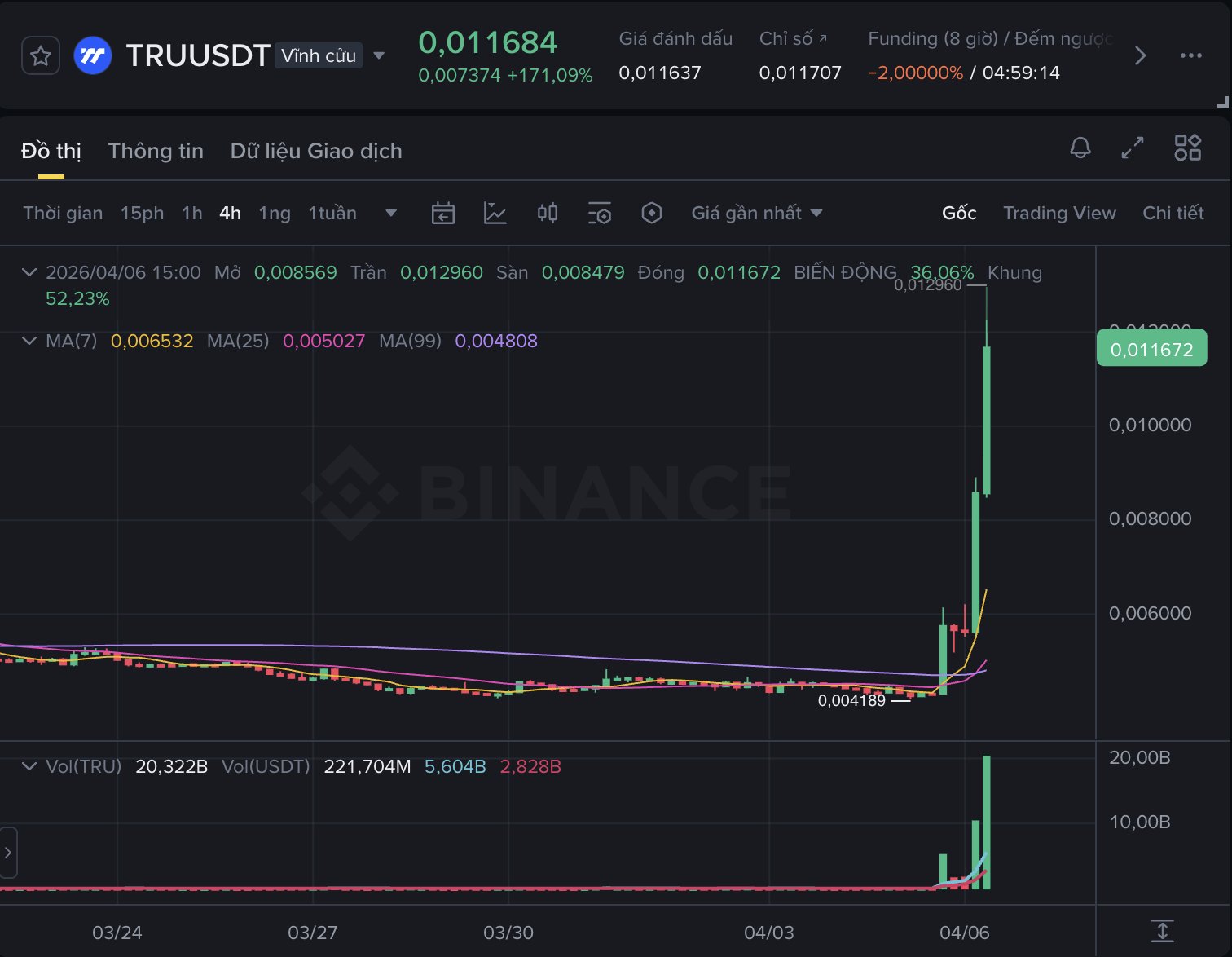
Task: Click the Vĩnh cửu contract type badge
Action: click(319, 55)
